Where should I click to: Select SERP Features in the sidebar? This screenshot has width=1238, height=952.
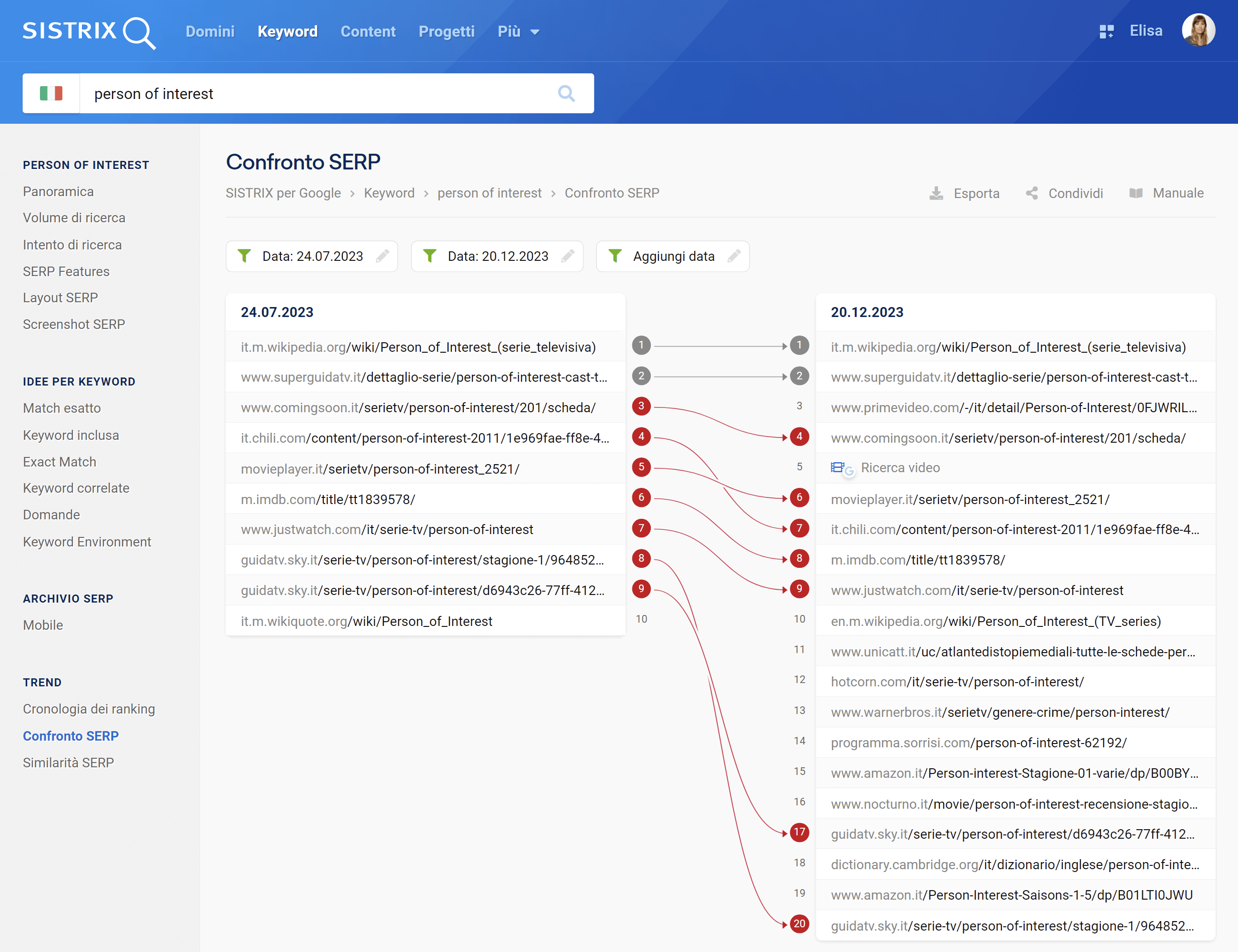point(66,271)
